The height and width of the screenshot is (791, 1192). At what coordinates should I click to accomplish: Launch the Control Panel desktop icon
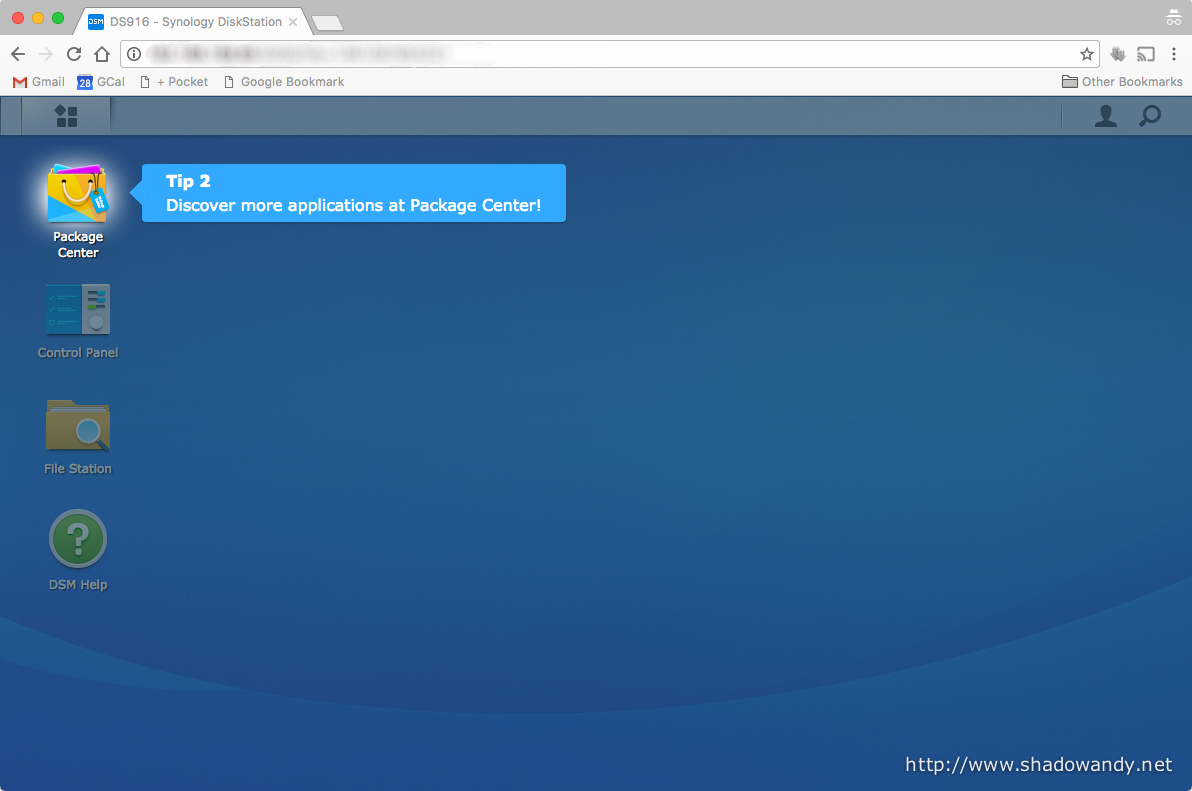coord(78,309)
